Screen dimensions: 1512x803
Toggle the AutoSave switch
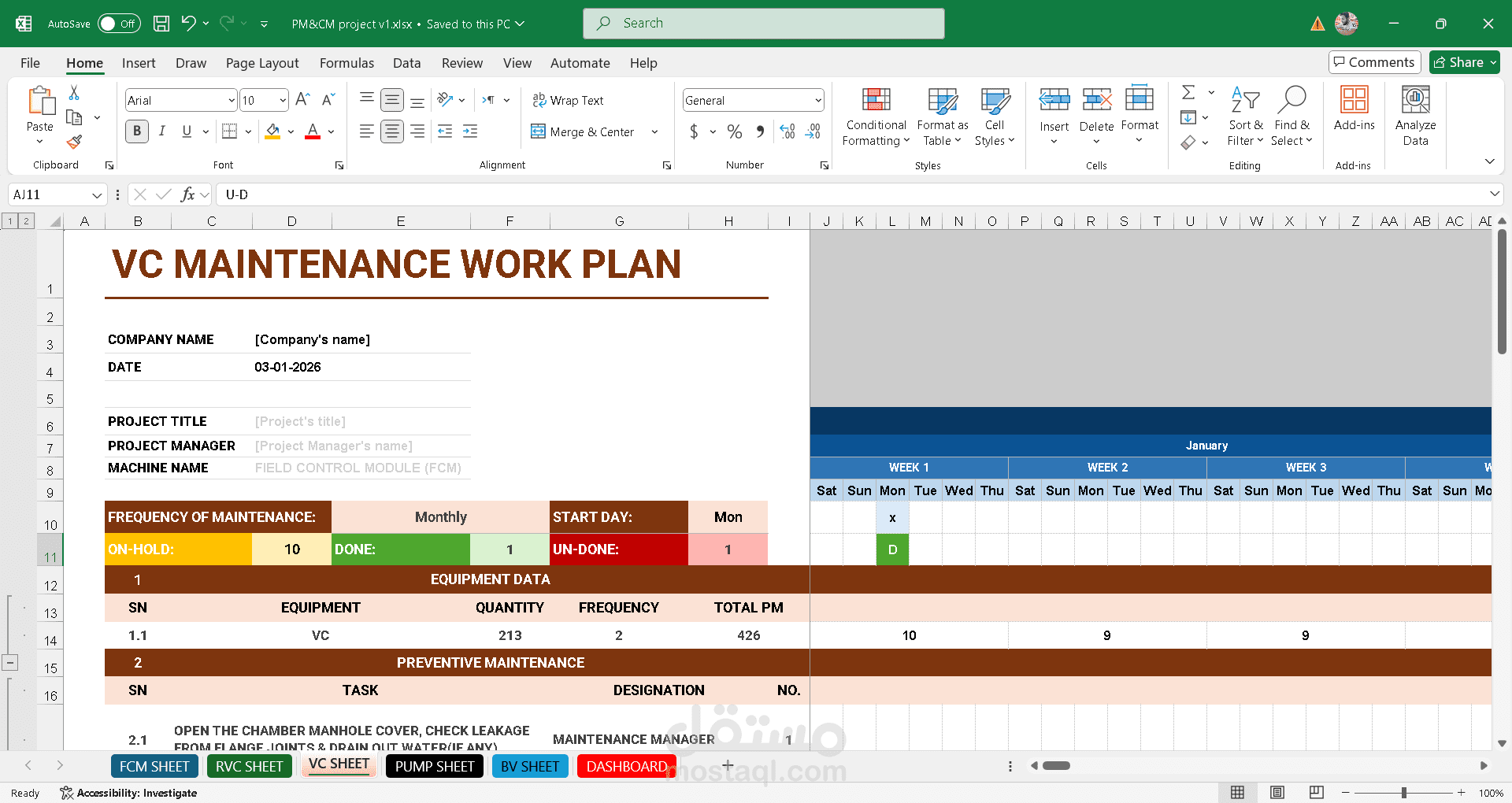[118, 24]
